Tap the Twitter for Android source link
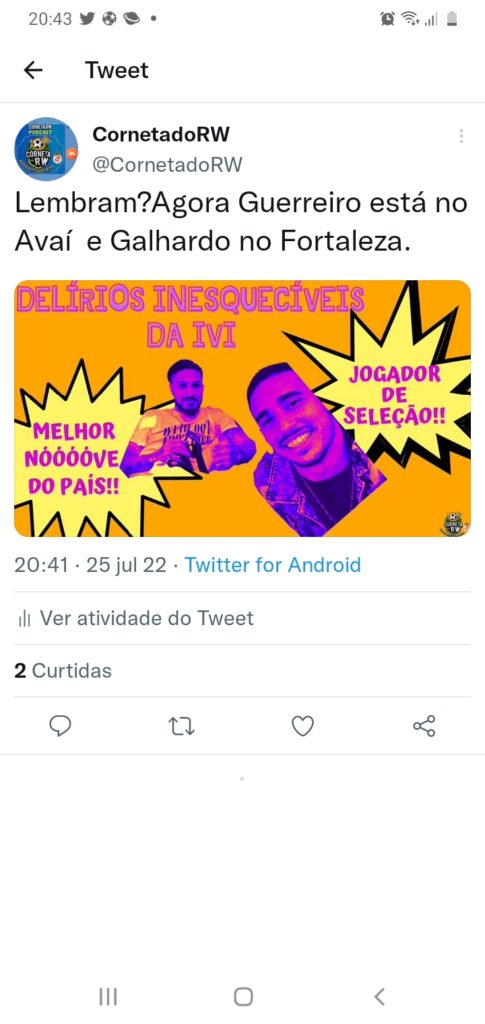The image size is (485, 1024). [273, 564]
